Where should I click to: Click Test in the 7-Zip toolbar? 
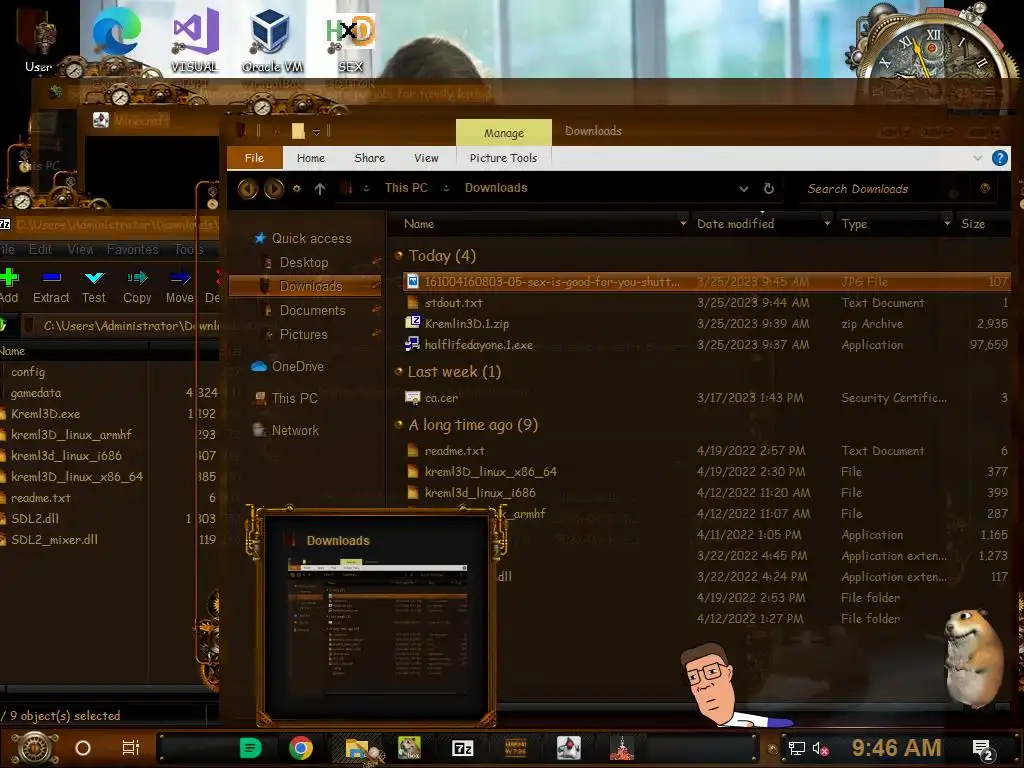94,286
